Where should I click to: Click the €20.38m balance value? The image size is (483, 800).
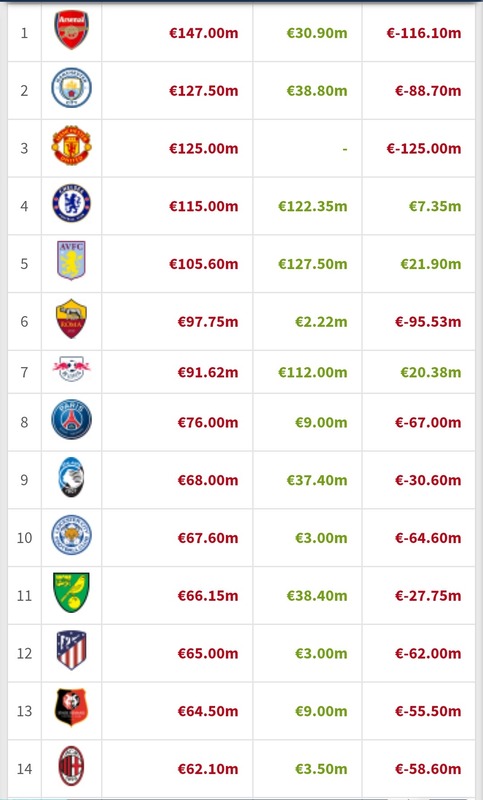click(430, 372)
